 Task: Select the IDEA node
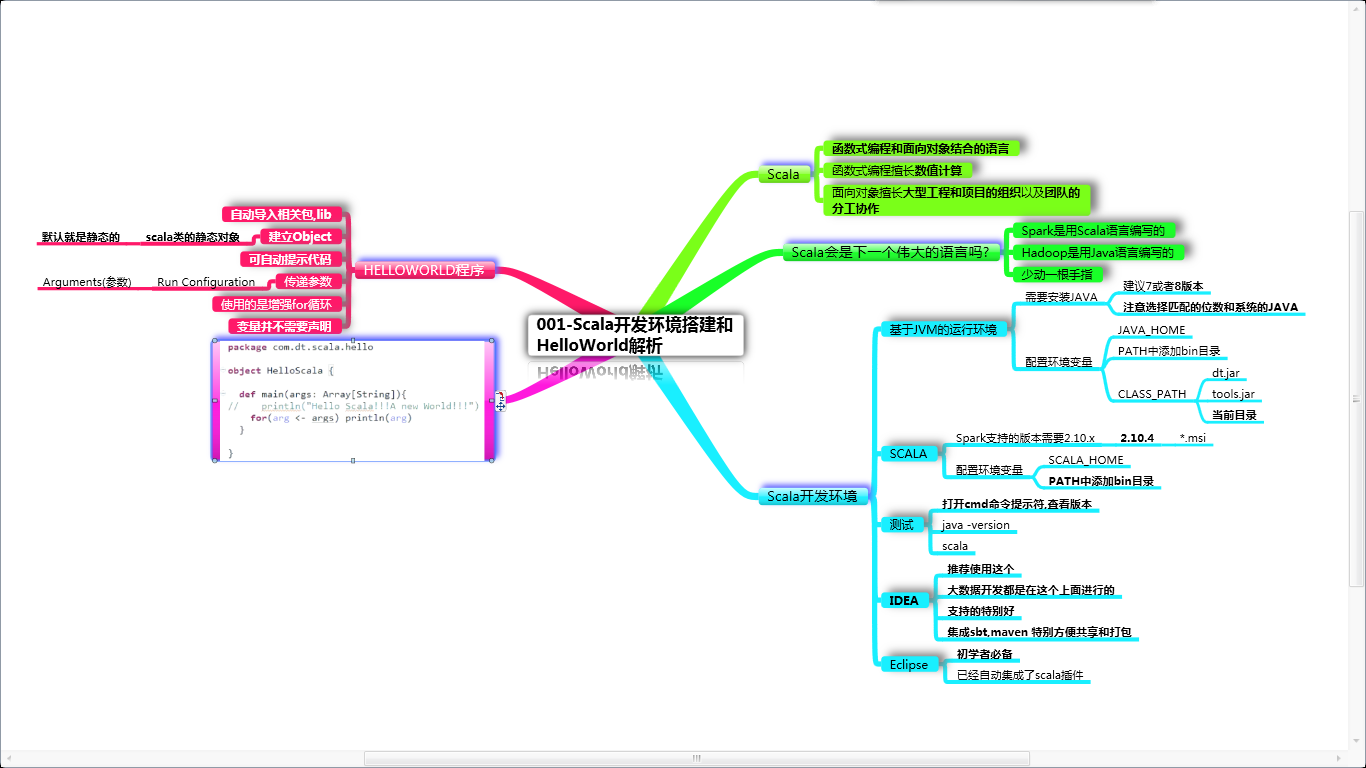tap(903, 601)
